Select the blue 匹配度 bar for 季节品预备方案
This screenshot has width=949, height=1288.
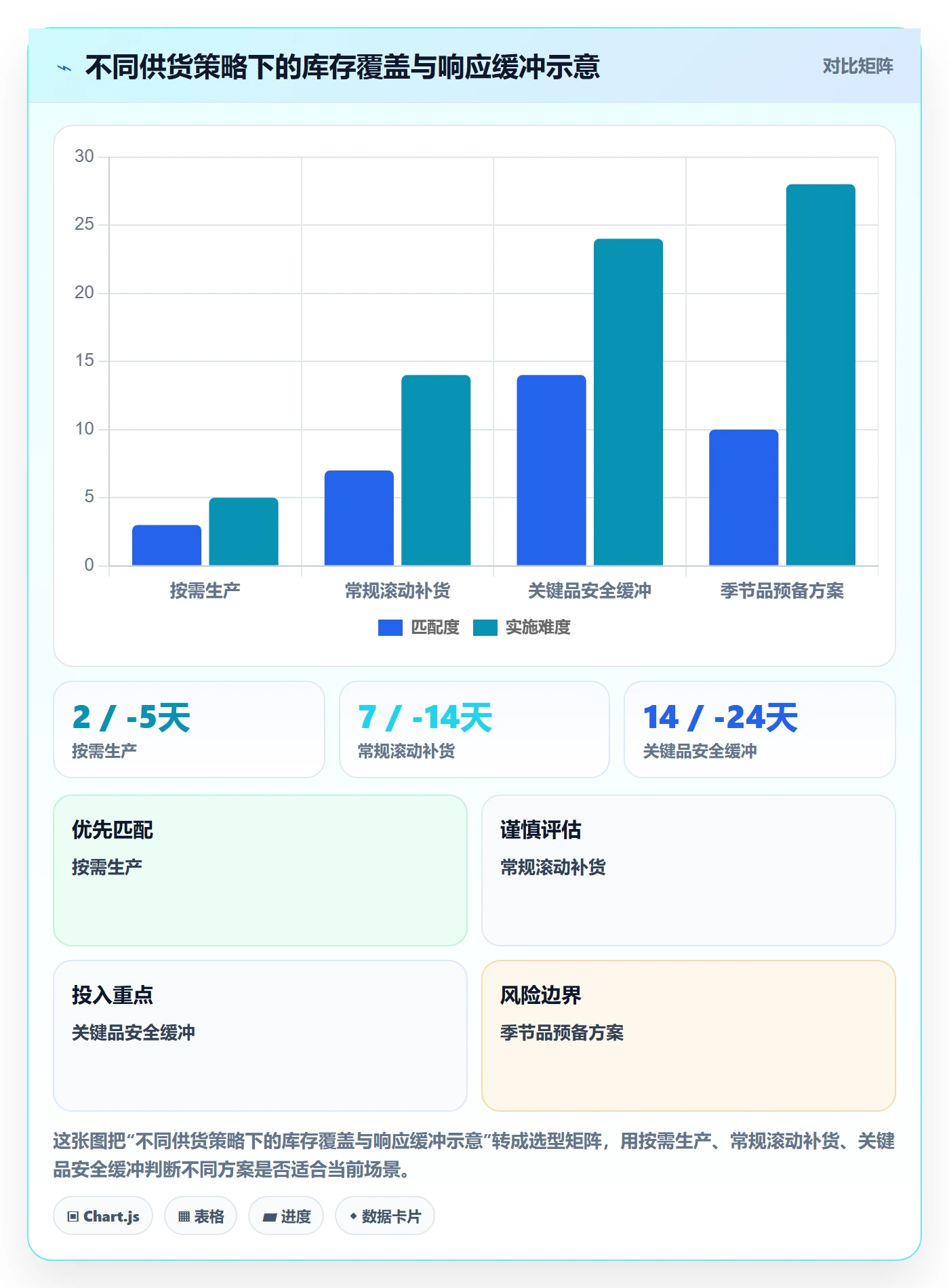coord(744,498)
